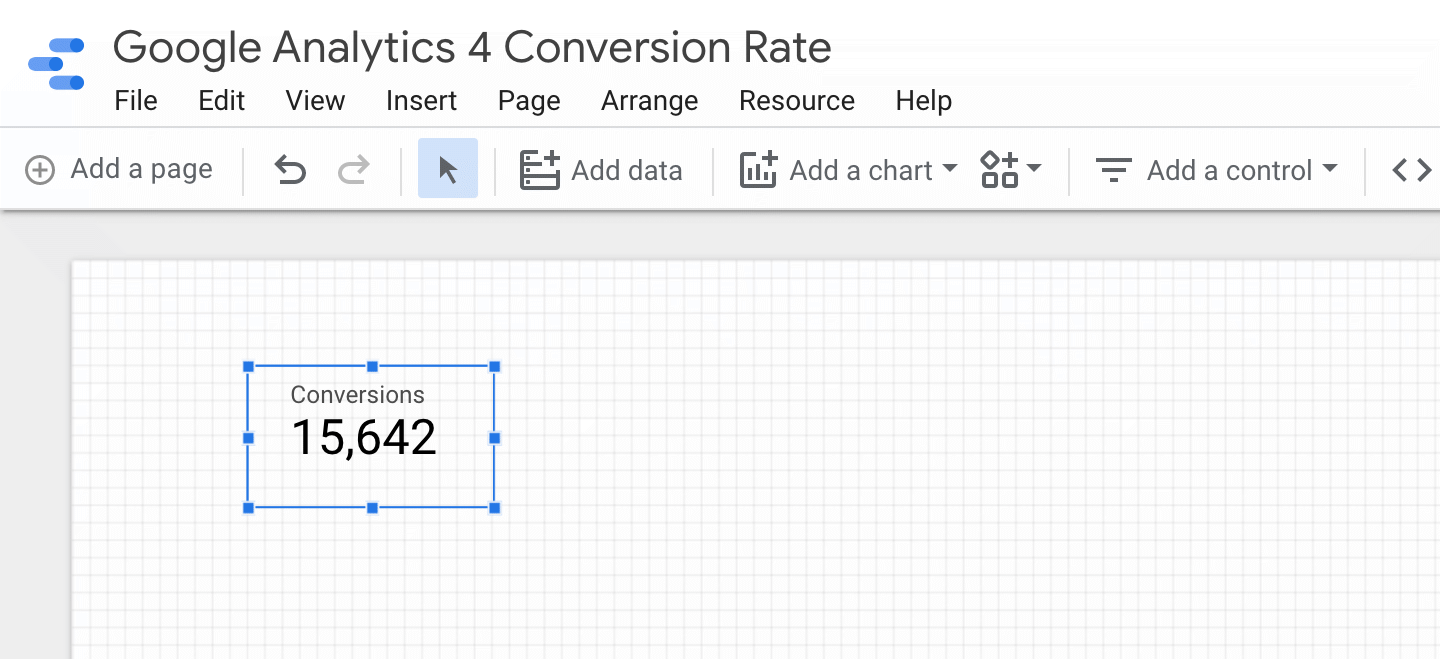Open the Resource menu
The height and width of the screenshot is (659, 1440).
(796, 100)
